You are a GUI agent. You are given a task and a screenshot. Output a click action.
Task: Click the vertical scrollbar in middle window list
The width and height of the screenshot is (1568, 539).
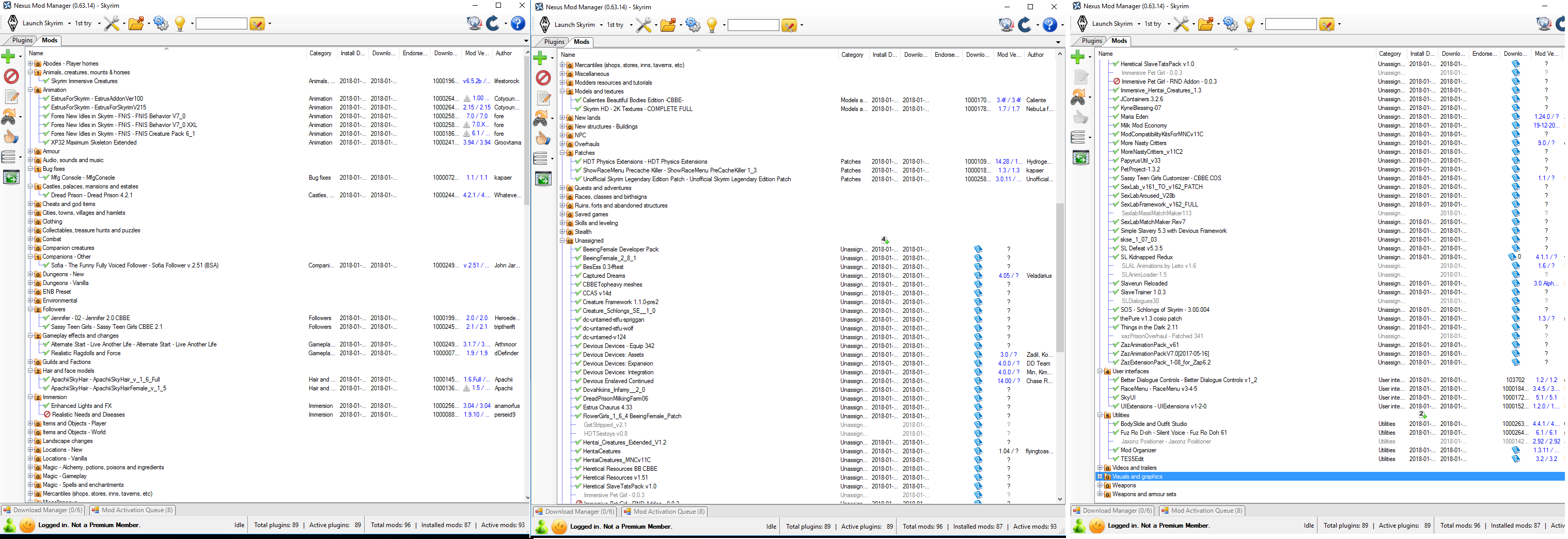(x=1060, y=277)
